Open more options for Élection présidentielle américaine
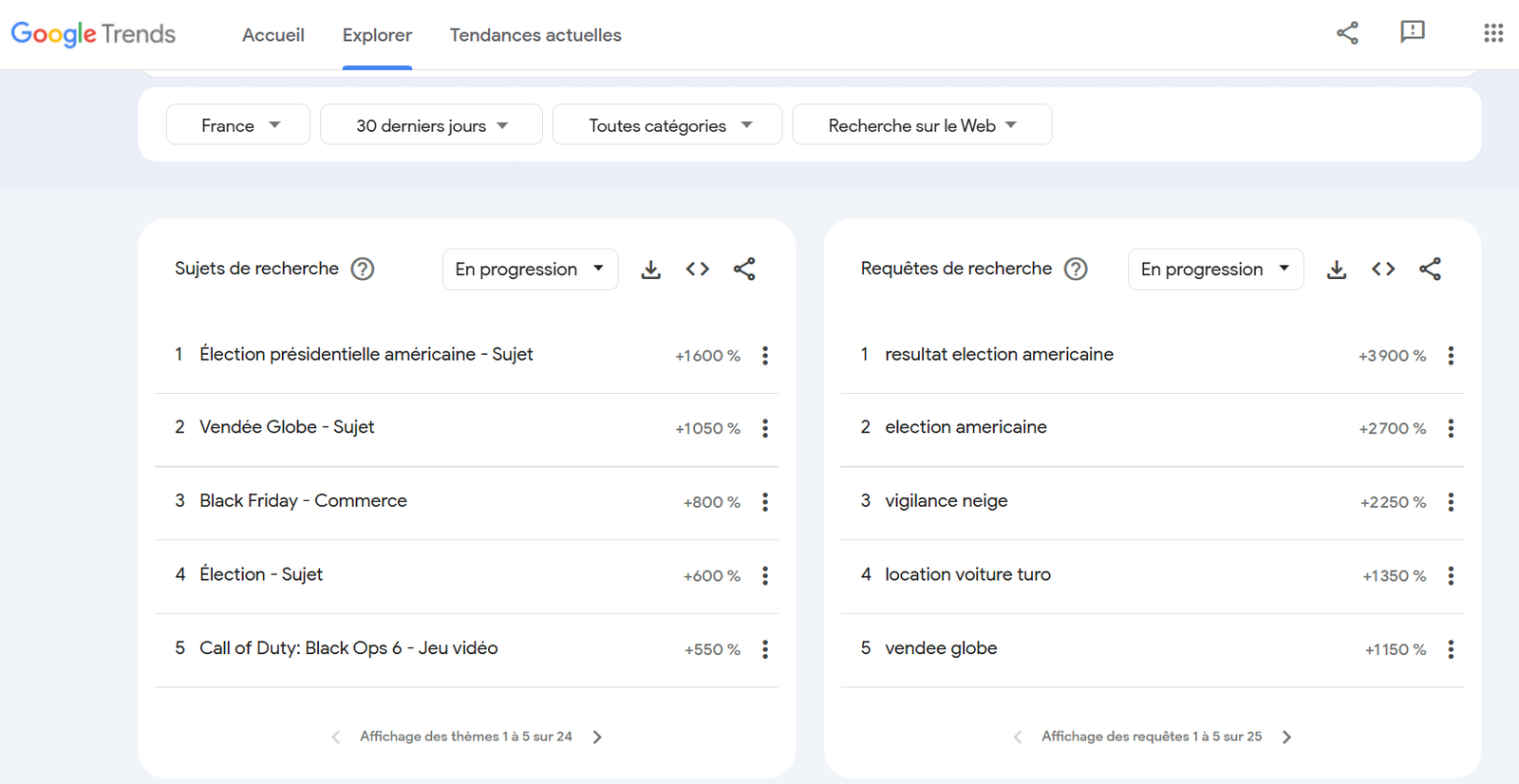Image resolution: width=1519 pixels, height=784 pixels. click(x=765, y=355)
